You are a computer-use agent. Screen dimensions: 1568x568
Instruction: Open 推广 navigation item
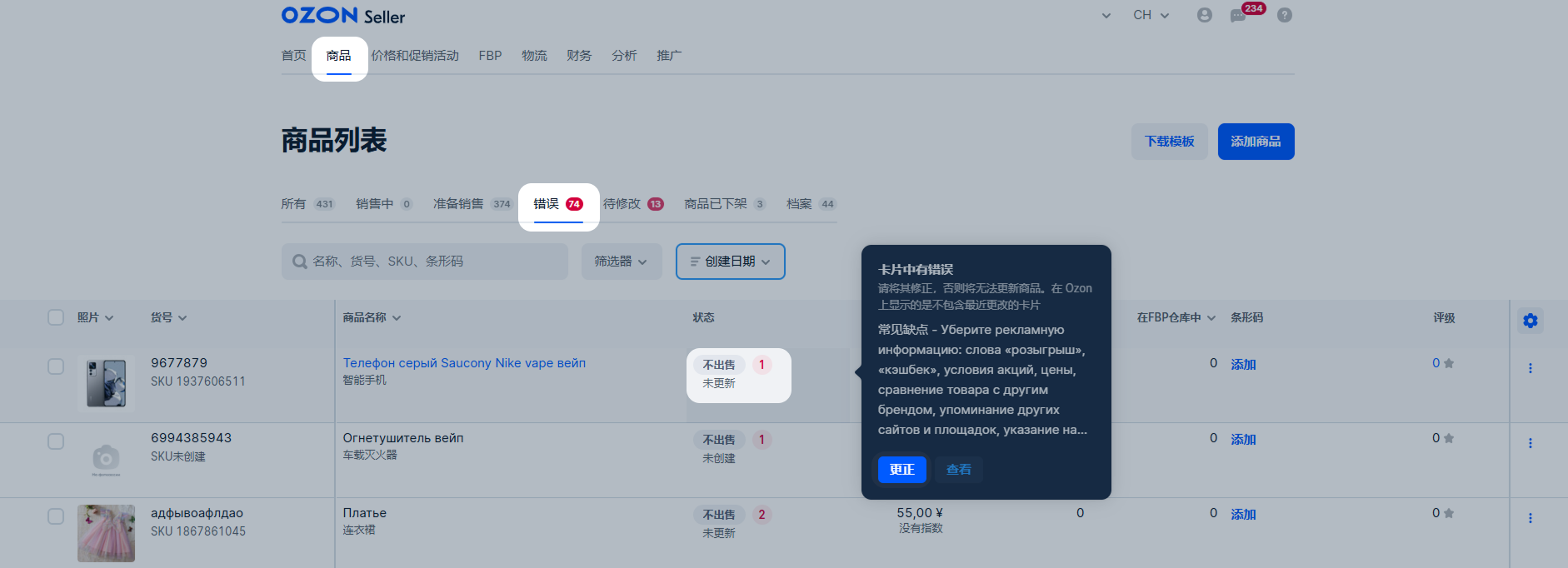(x=669, y=56)
